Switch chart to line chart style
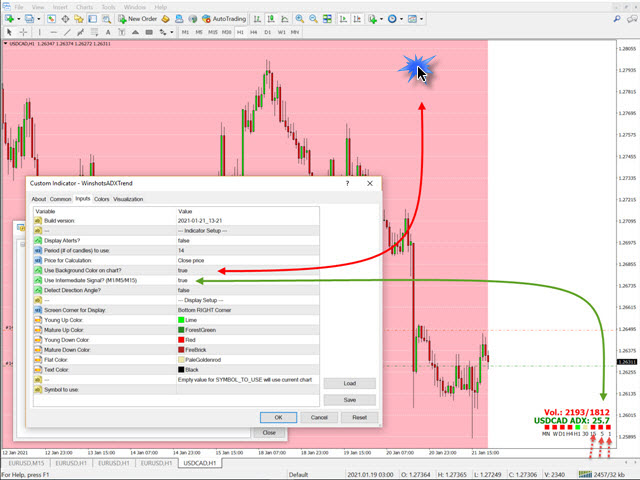 (x=285, y=19)
